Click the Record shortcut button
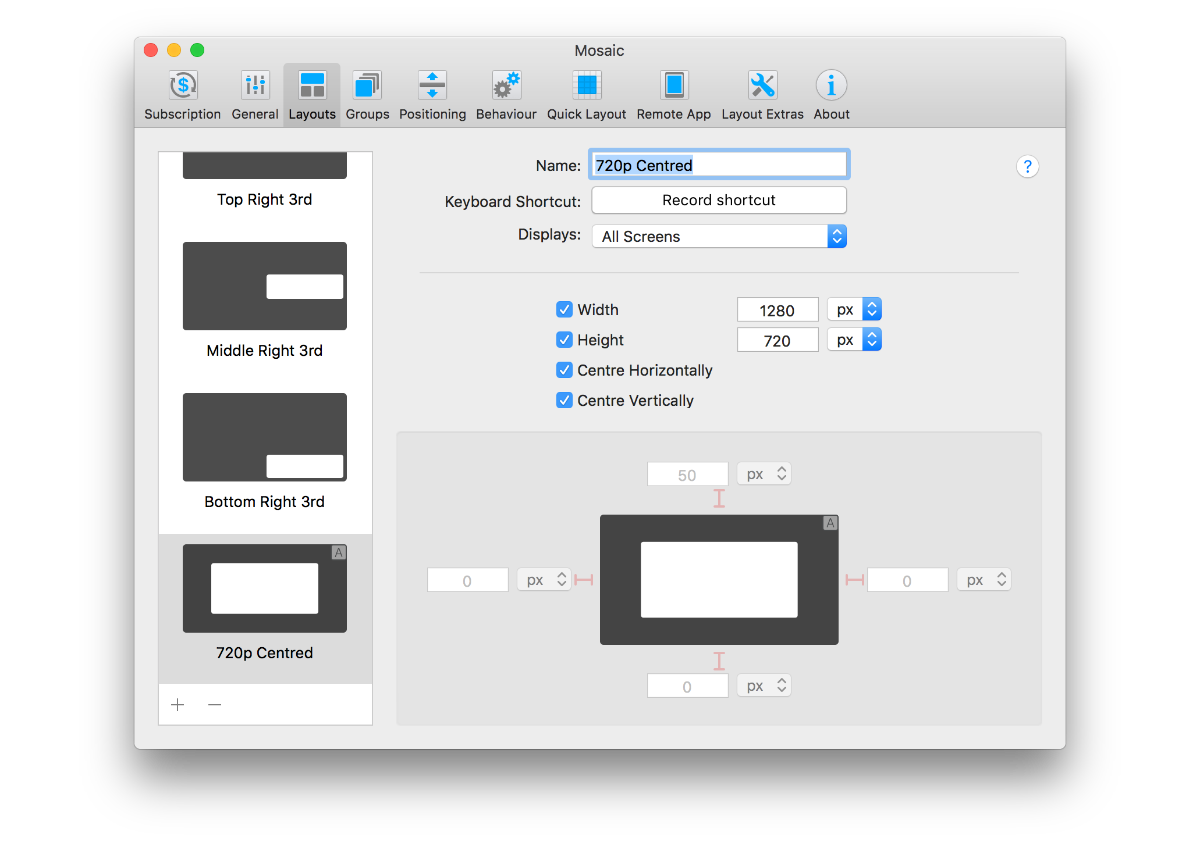1200x842 pixels. [719, 200]
